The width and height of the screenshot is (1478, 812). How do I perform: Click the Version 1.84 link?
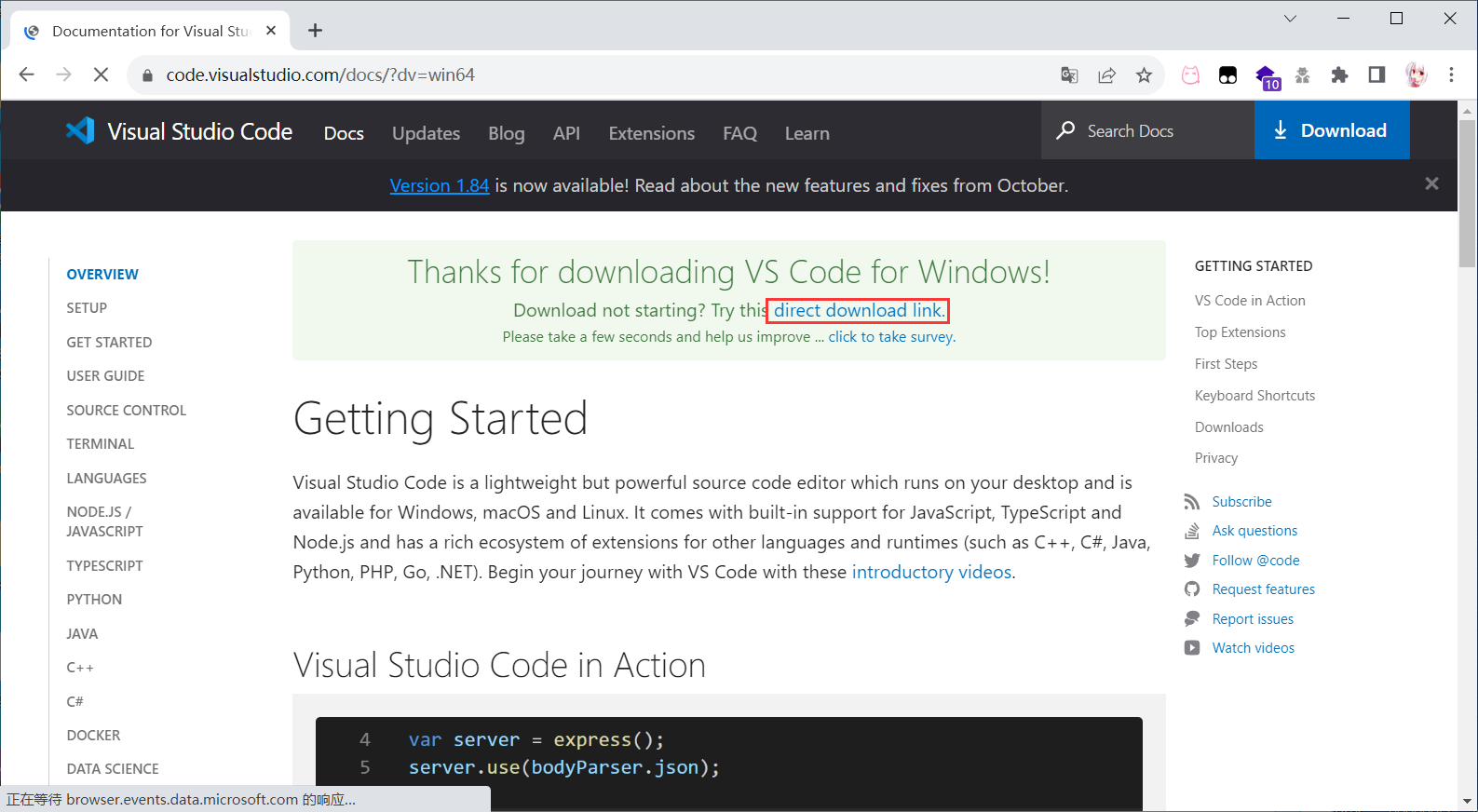pyautogui.click(x=440, y=185)
